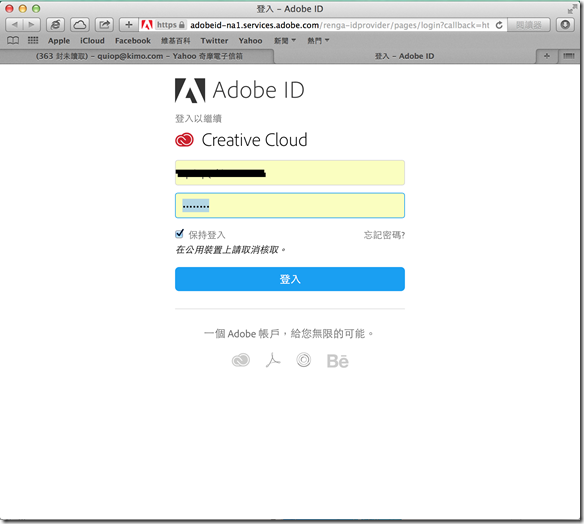Click the gray Acrobat footer icon
This screenshot has height=524, width=584.
pyautogui.click(x=273, y=360)
